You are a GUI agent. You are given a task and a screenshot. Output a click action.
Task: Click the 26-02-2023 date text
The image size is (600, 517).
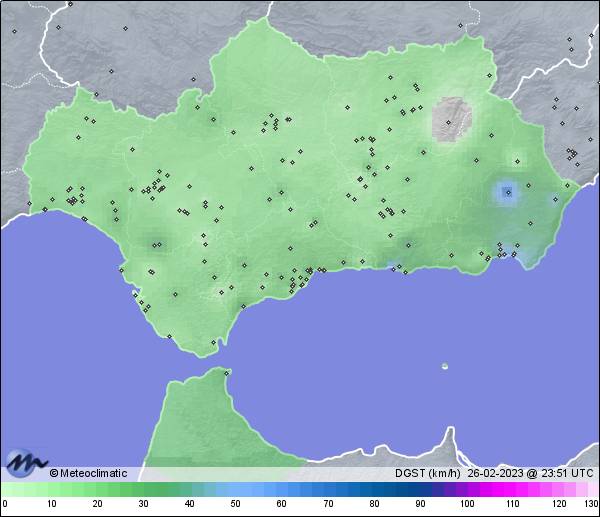tap(495, 473)
